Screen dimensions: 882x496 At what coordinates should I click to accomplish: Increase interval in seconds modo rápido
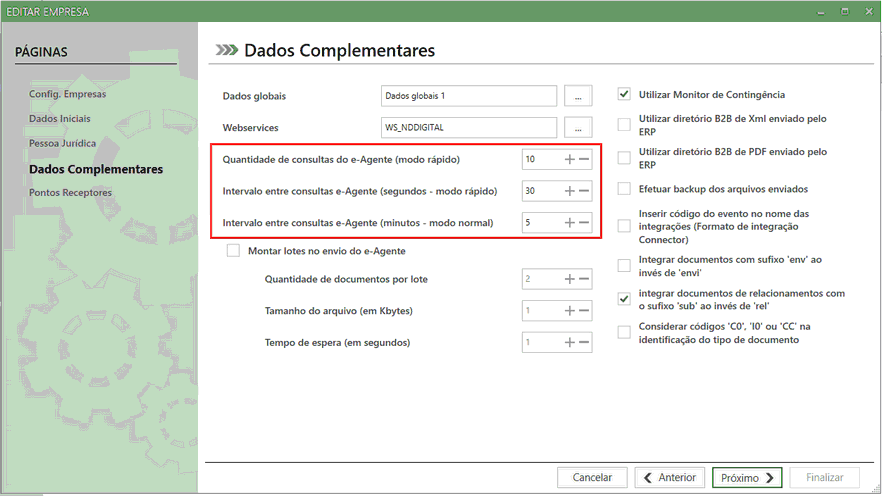pyautogui.click(x=570, y=191)
